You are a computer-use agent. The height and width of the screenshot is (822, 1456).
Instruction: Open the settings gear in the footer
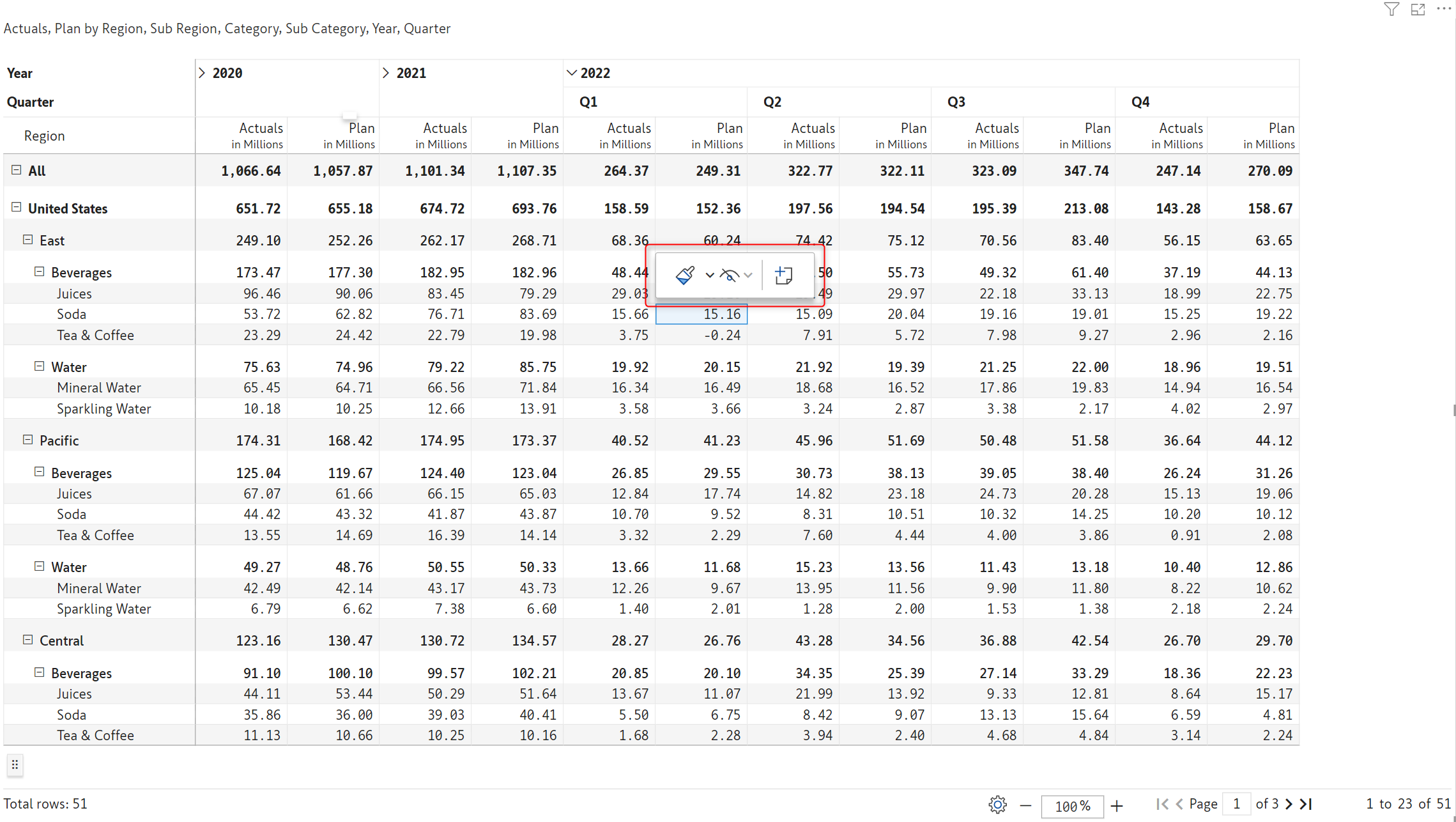pos(997,805)
